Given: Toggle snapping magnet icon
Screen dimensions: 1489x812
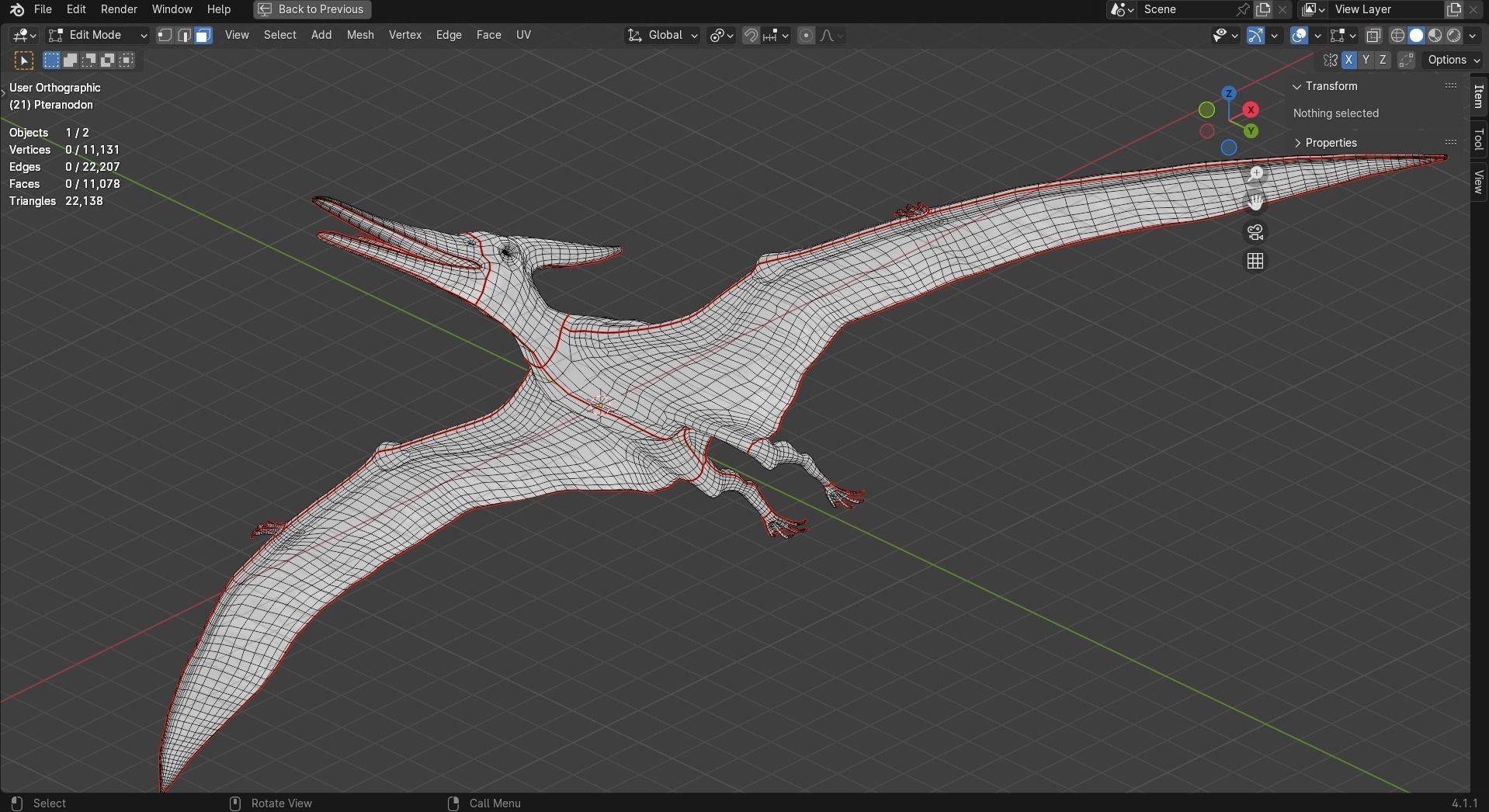Looking at the screenshot, I should (751, 35).
